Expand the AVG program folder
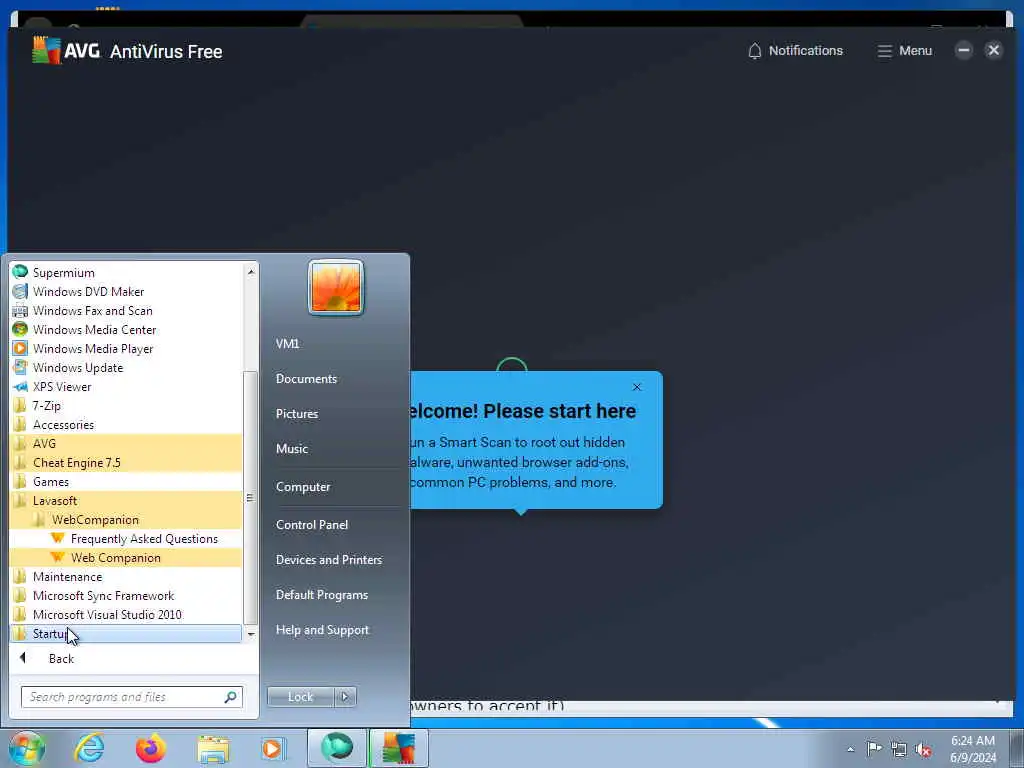This screenshot has height=768, width=1024. click(x=126, y=443)
